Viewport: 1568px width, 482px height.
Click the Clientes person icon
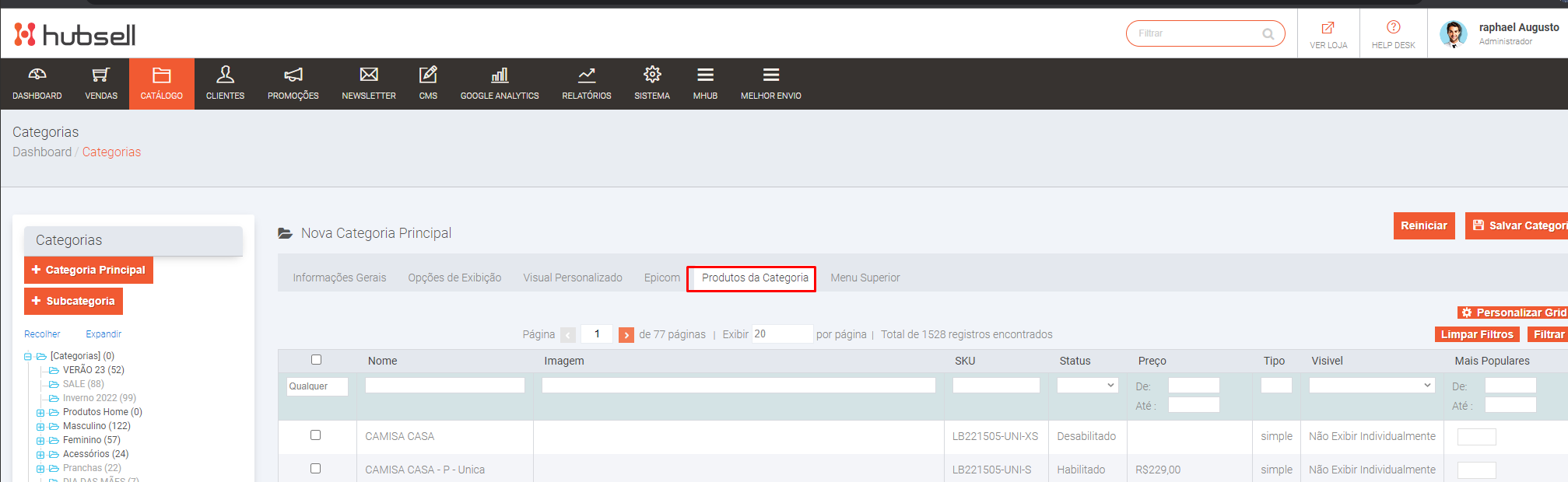pos(225,75)
